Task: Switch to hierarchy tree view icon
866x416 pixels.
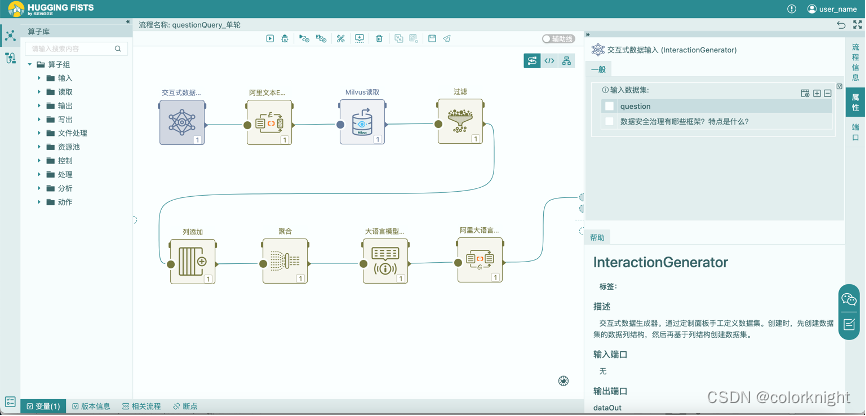Action: [566, 61]
